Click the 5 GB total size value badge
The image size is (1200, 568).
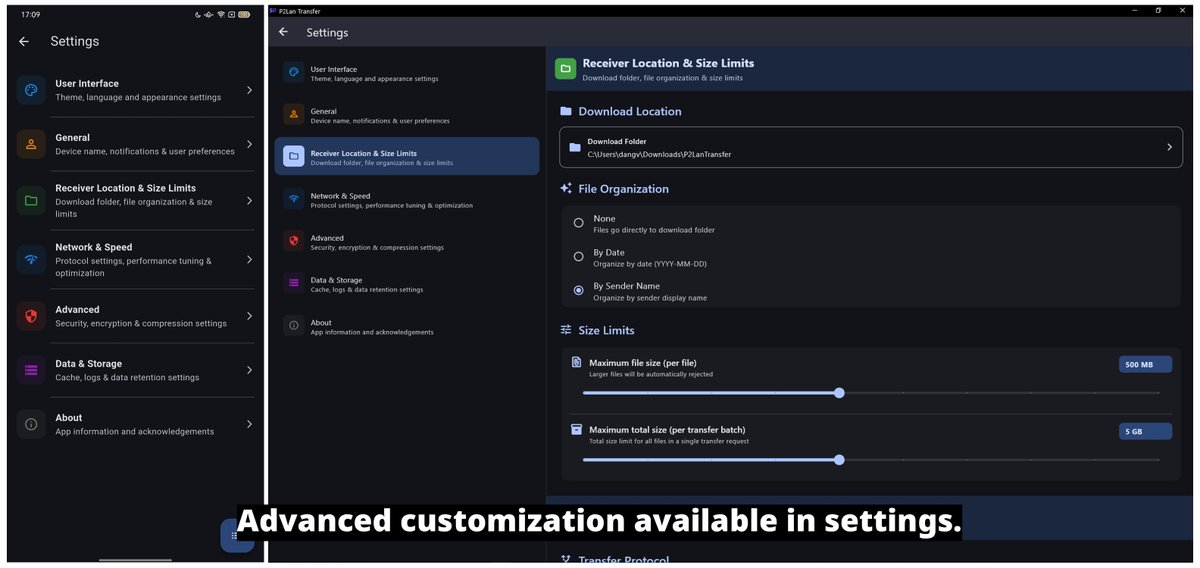tap(1145, 432)
